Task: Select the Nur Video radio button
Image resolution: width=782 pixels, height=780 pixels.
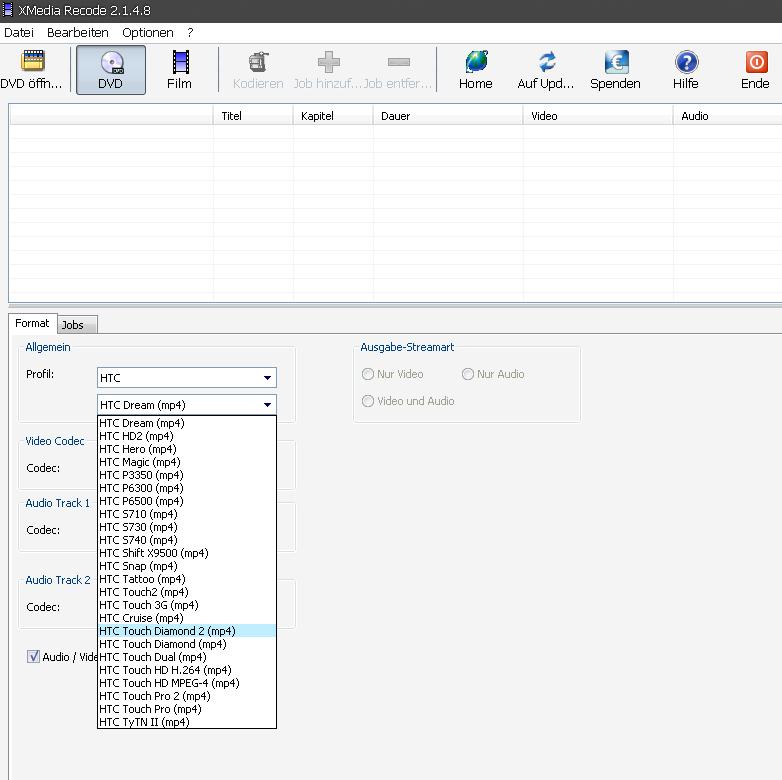Action: tap(368, 374)
